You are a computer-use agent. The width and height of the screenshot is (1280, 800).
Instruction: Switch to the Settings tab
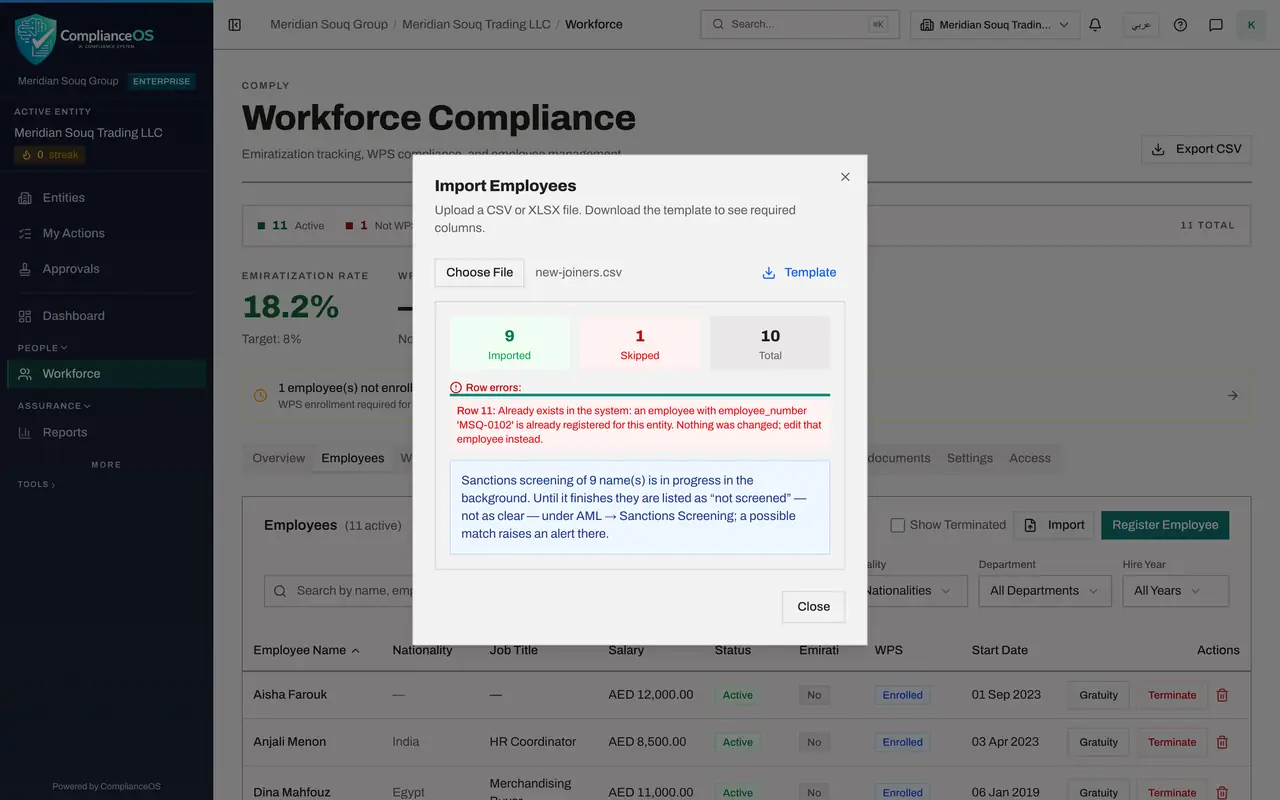(970, 458)
